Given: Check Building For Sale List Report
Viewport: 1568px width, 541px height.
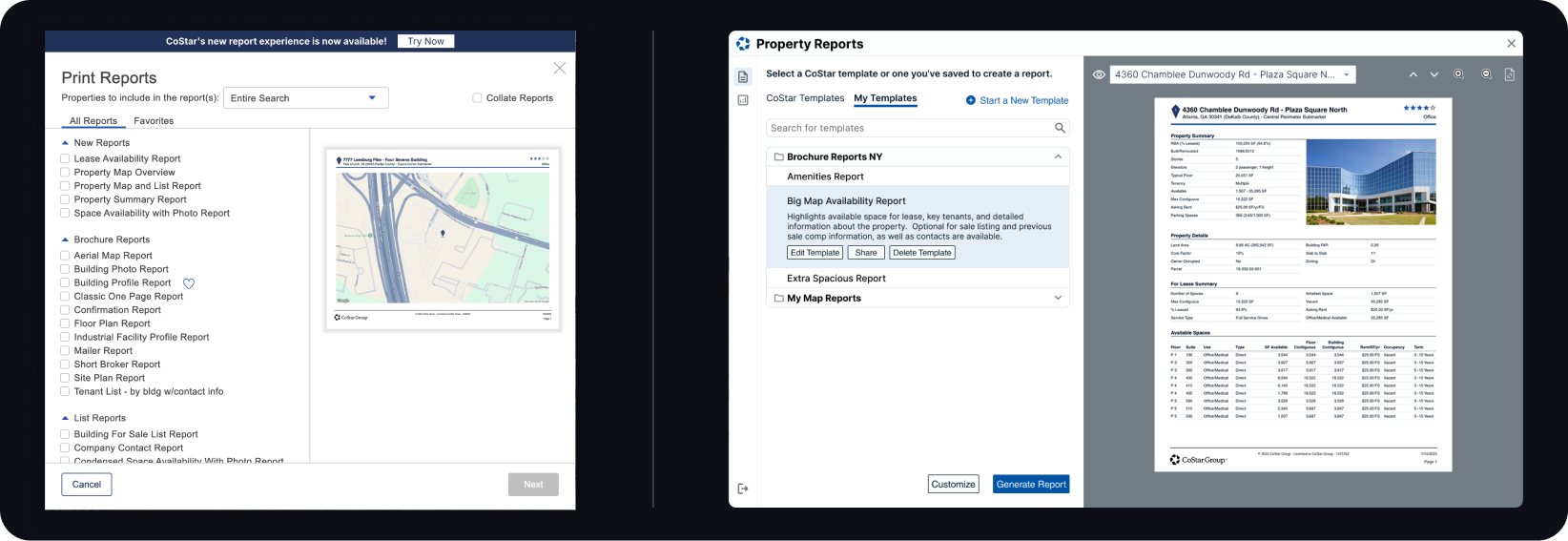Looking at the screenshot, I should coord(65,434).
